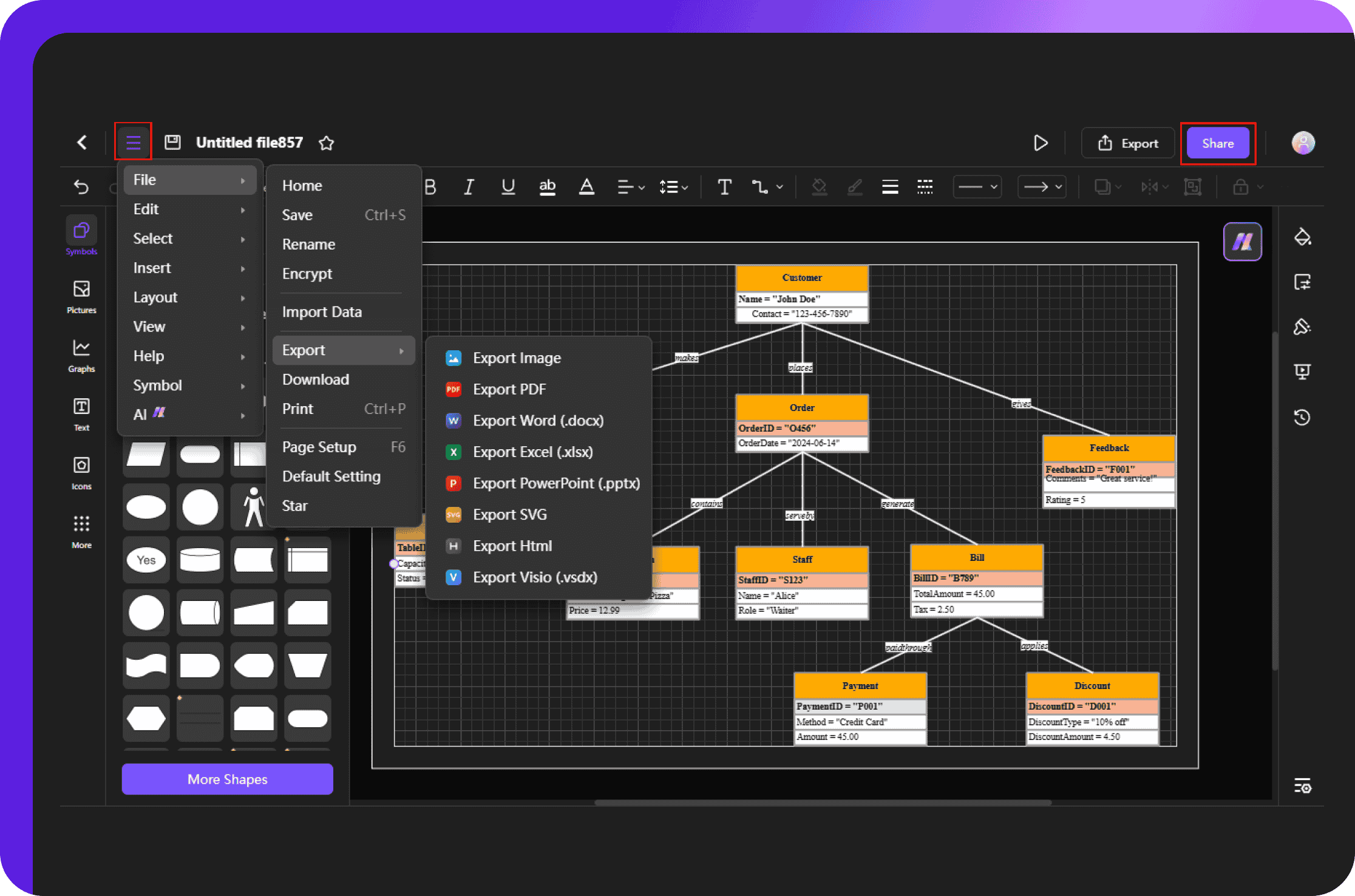Open the text alignment dropdown
The height and width of the screenshot is (896, 1355).
[631, 187]
